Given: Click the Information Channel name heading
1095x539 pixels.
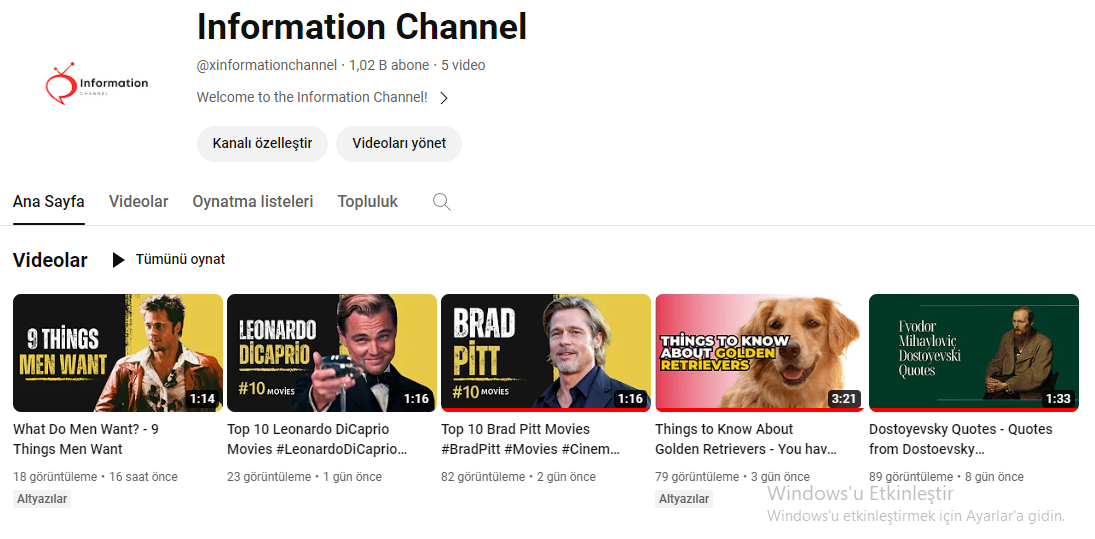Looking at the screenshot, I should click(x=362, y=27).
